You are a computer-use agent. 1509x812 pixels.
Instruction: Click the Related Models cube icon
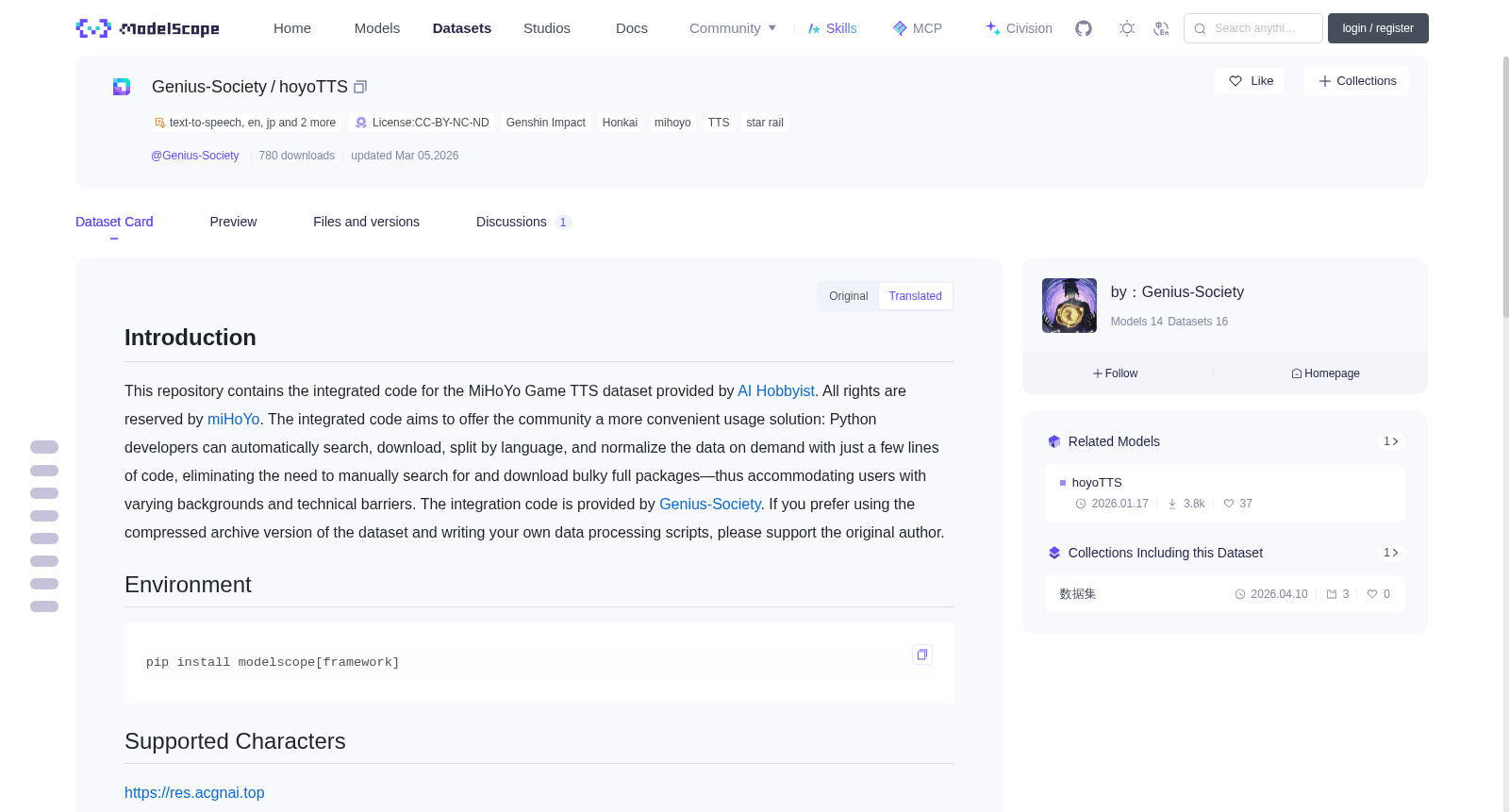(1054, 441)
